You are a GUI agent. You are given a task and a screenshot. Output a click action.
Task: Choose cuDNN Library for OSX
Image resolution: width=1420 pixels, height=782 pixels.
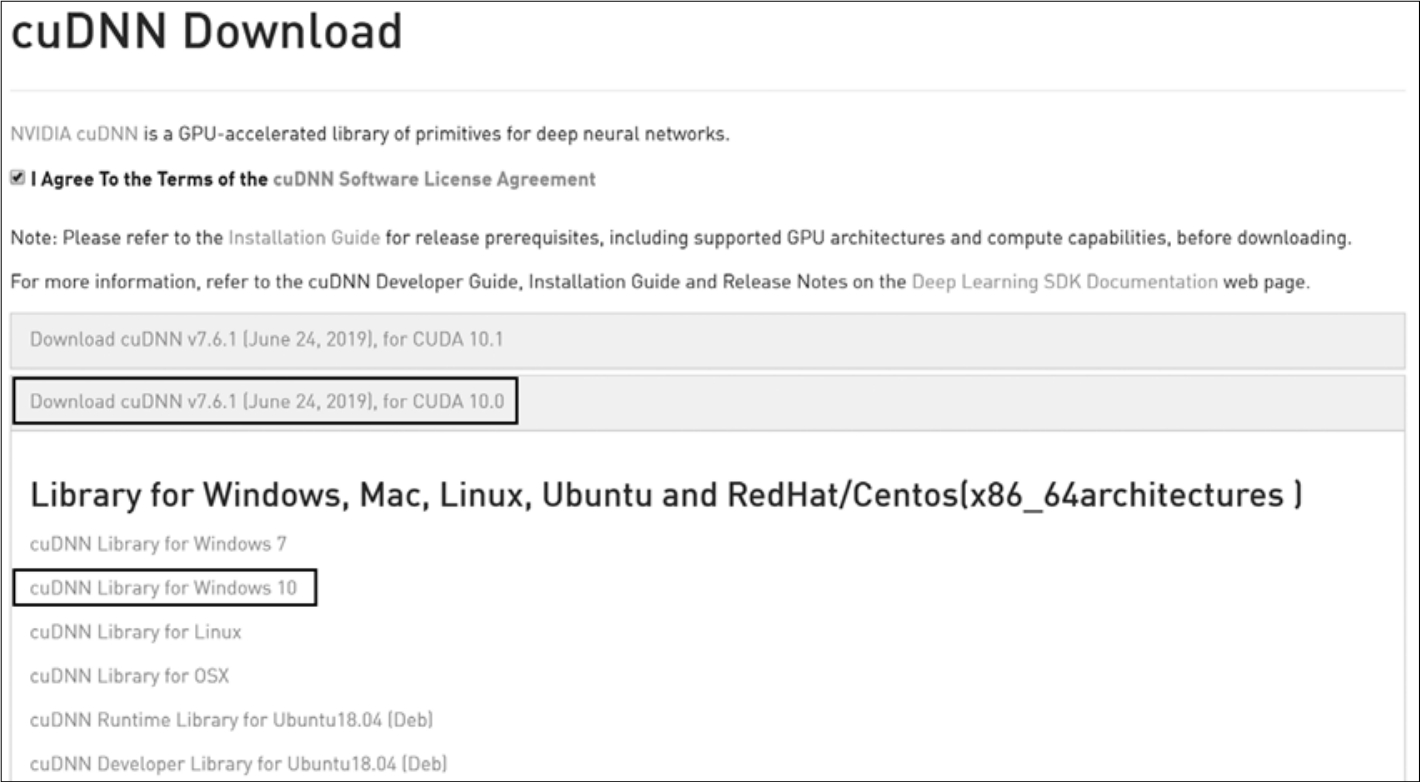point(129,676)
